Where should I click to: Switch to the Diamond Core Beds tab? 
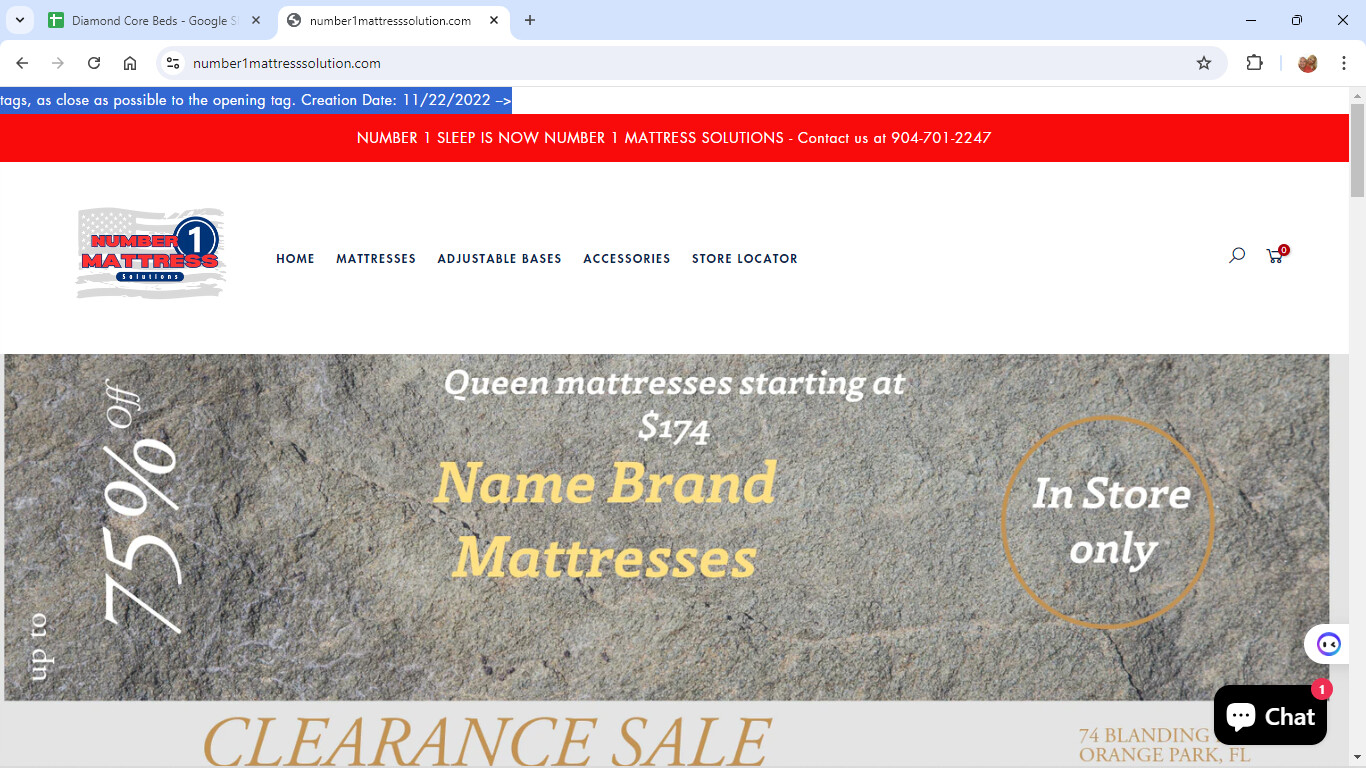[x=155, y=20]
